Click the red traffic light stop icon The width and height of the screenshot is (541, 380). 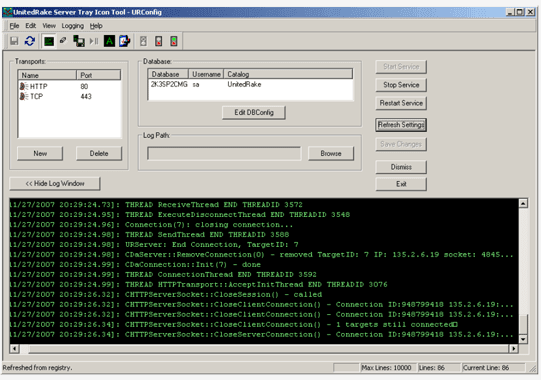(x=158, y=41)
